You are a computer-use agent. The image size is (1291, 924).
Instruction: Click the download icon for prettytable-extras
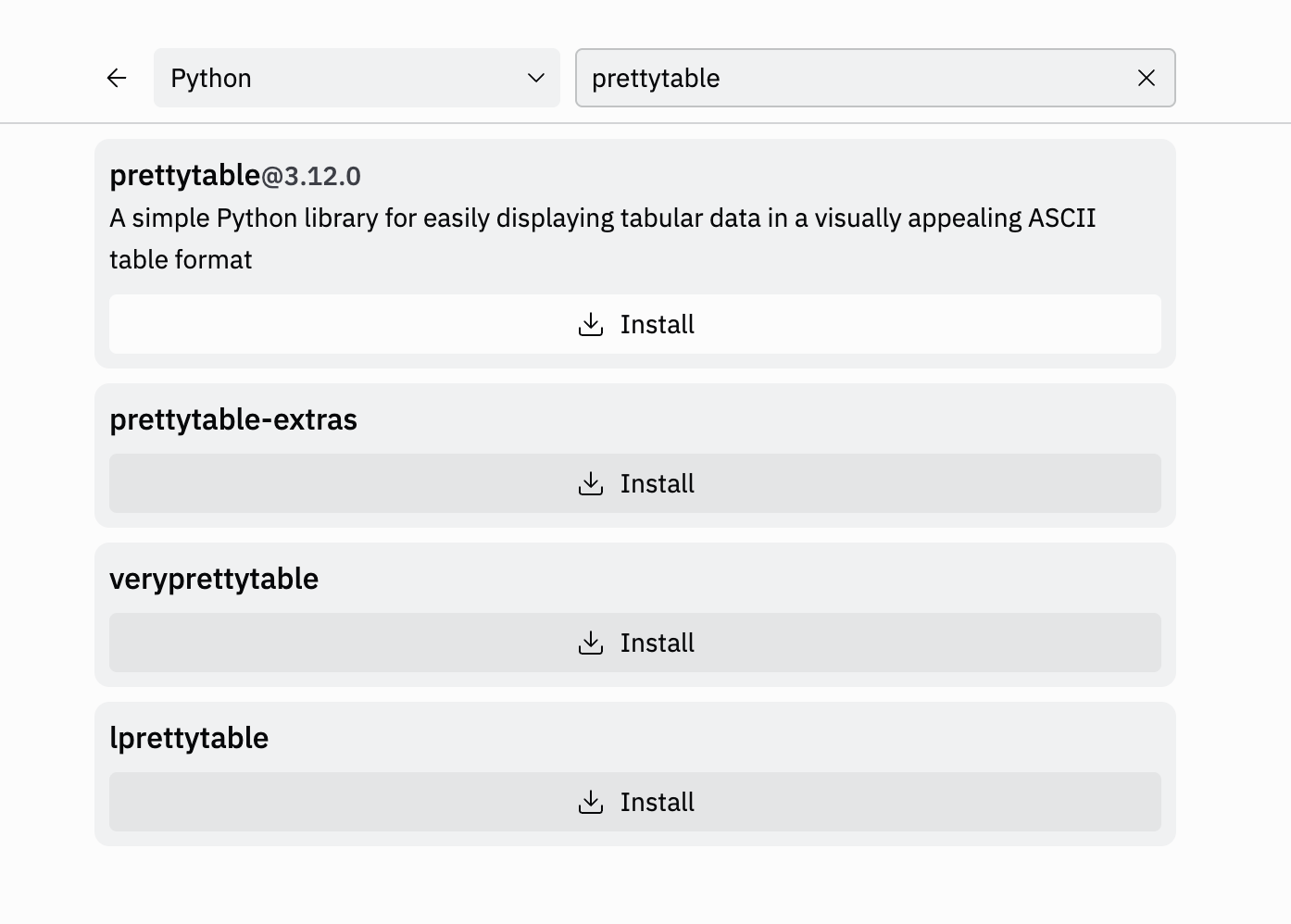coord(591,483)
